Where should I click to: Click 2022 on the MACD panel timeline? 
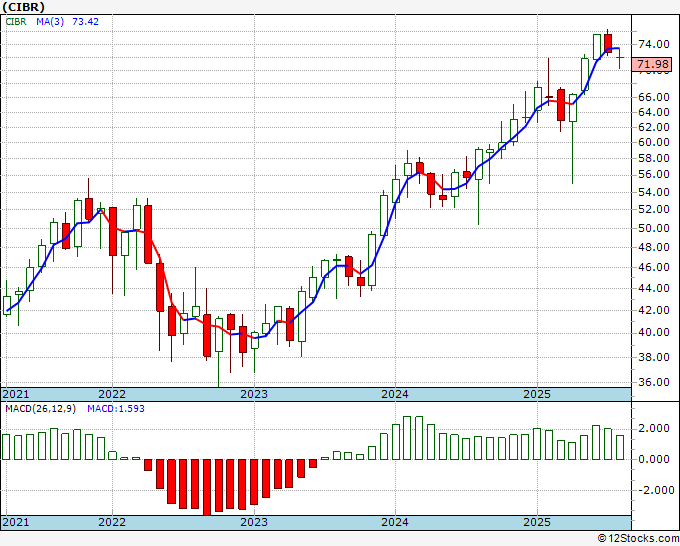click(112, 522)
